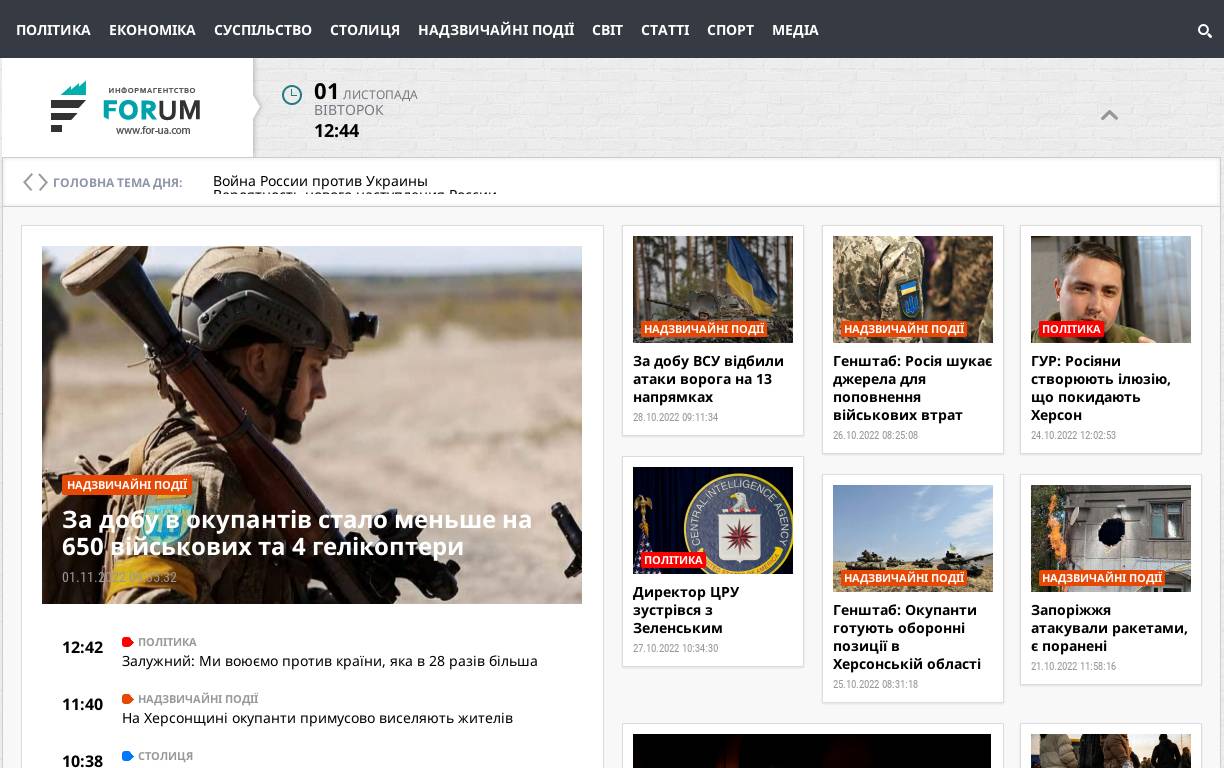Click the CIA emblem thumbnail
This screenshot has height=768, width=1224.
click(x=712, y=520)
